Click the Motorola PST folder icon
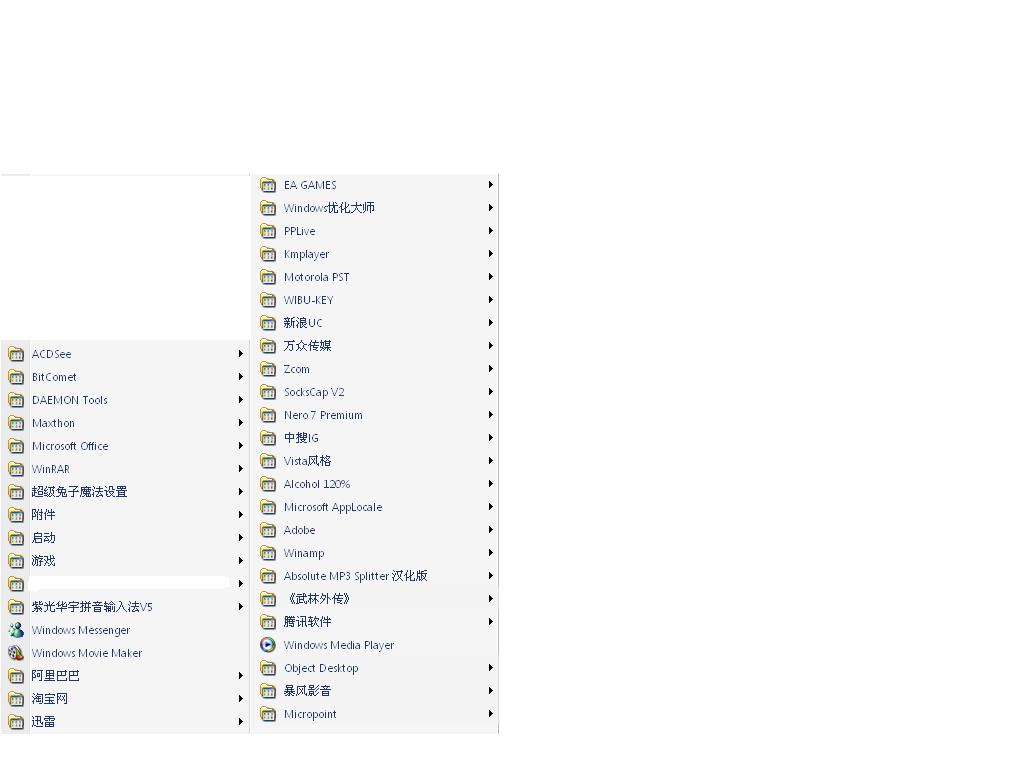 (x=268, y=277)
